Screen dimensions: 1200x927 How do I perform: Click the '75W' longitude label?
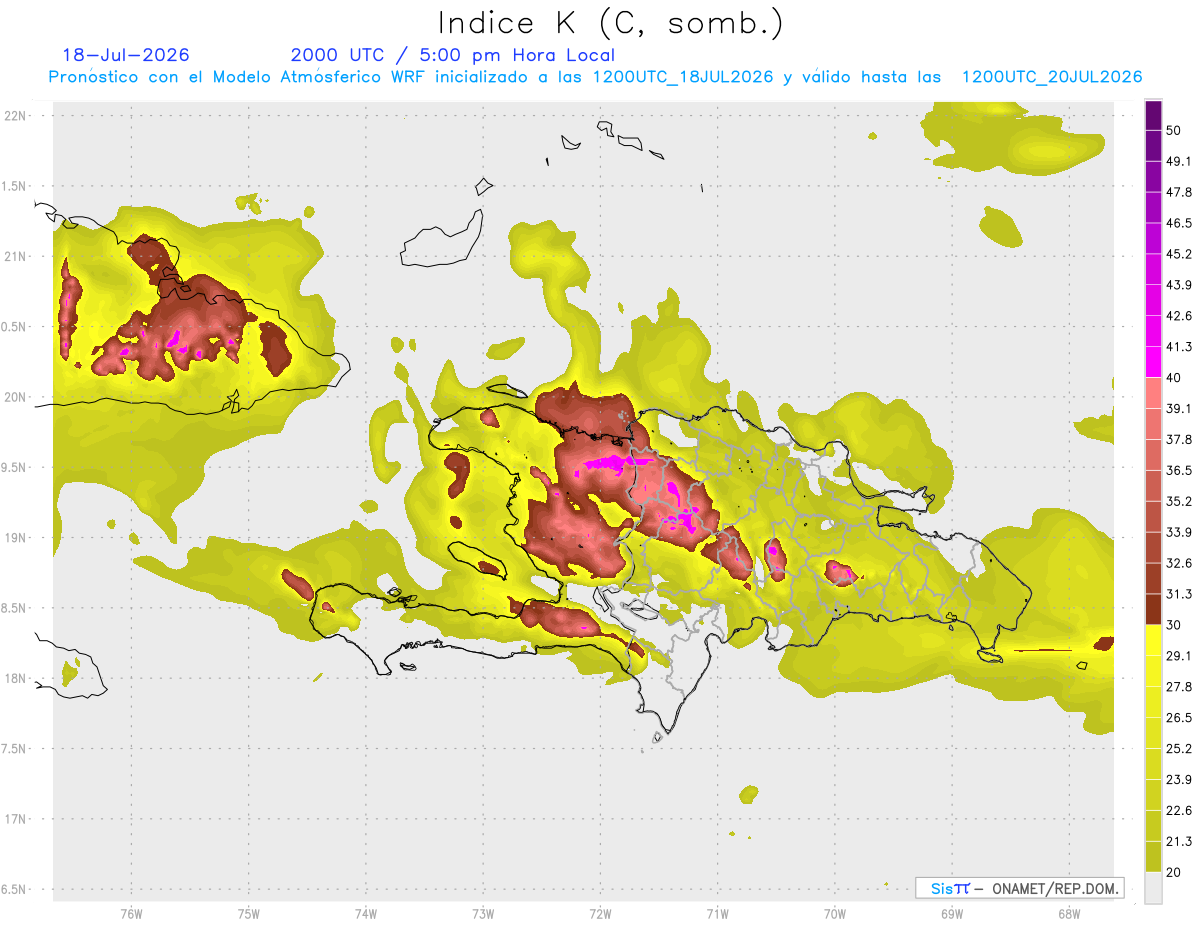click(x=248, y=913)
